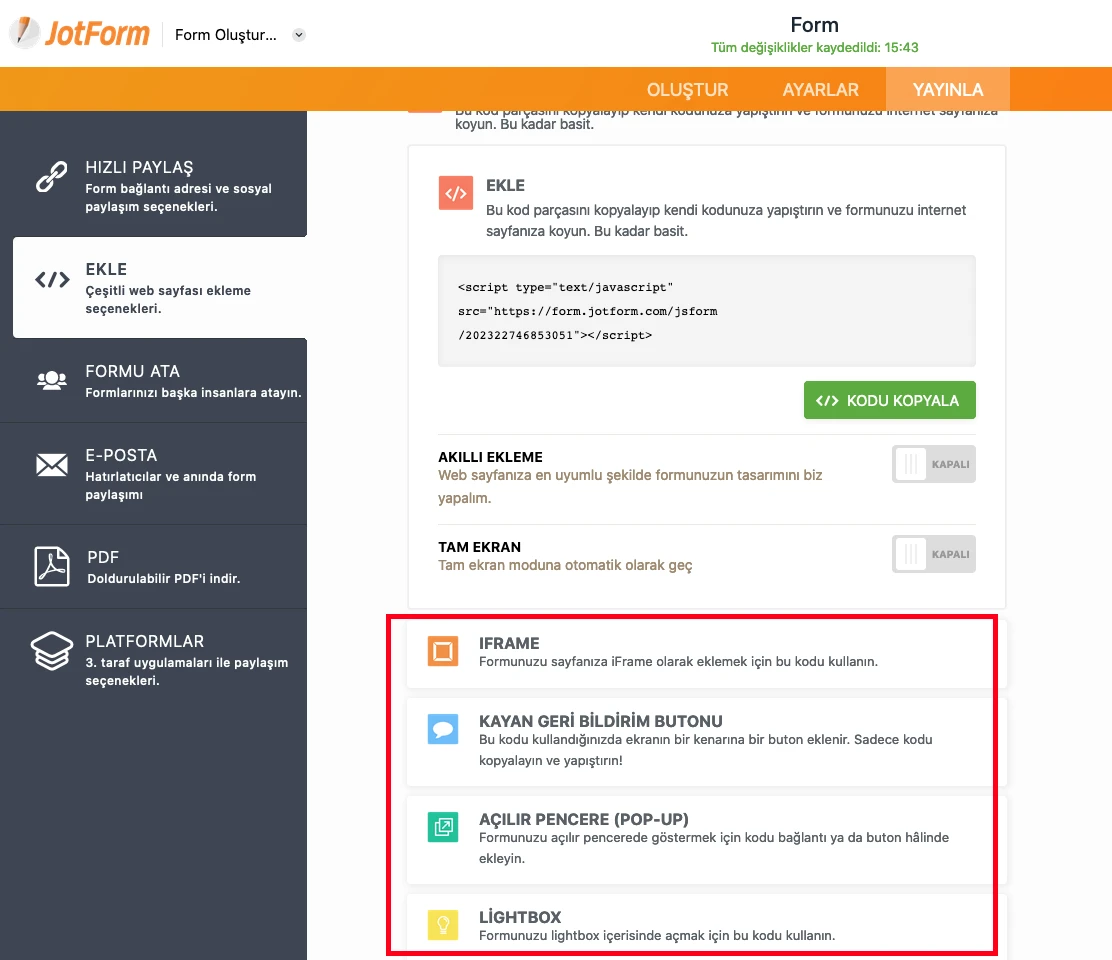The height and width of the screenshot is (960, 1112).
Task: Click the E-Posta envelope icon
Action: [52, 465]
